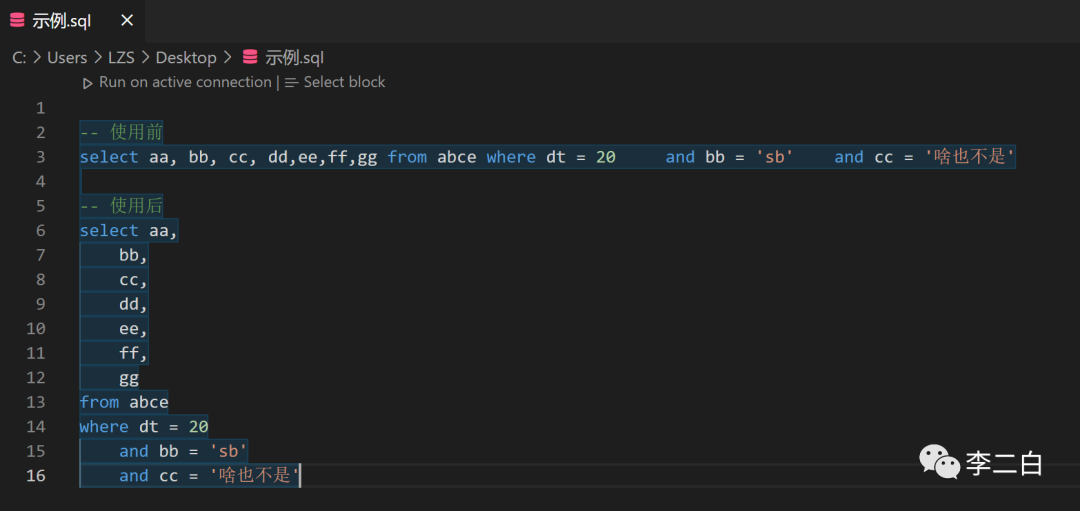Open the Desktop breadcrumb folder
The width and height of the screenshot is (1080, 511).
point(186,57)
